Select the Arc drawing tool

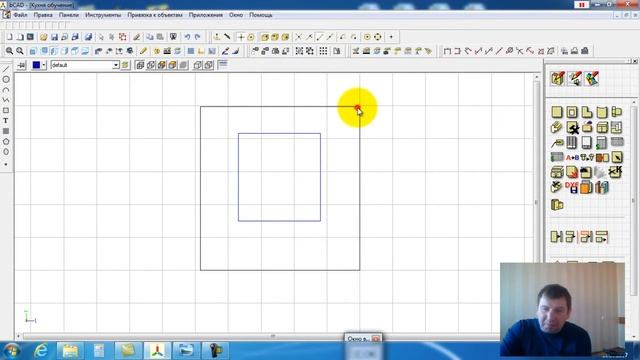coord(6,90)
